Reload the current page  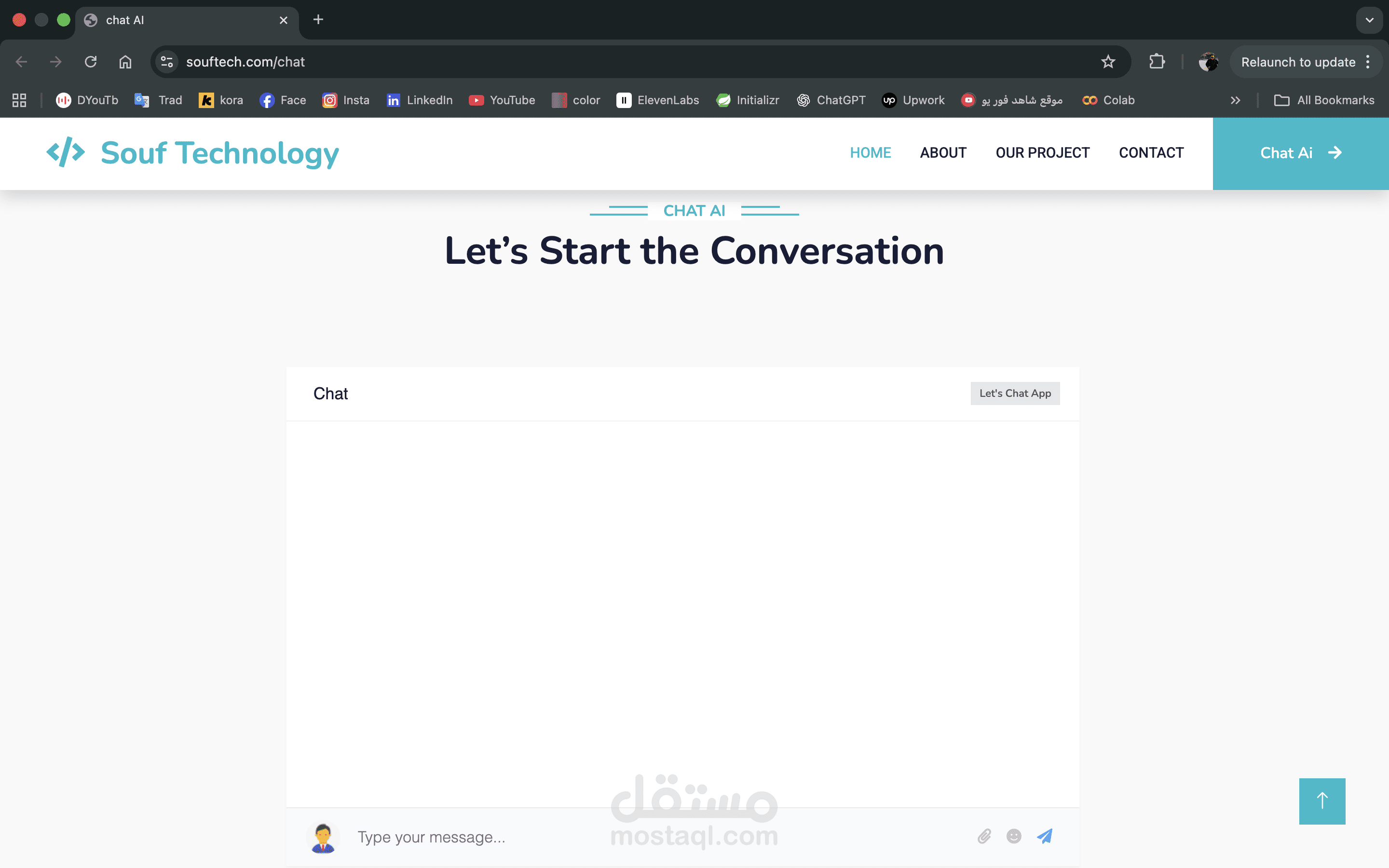click(x=91, y=62)
